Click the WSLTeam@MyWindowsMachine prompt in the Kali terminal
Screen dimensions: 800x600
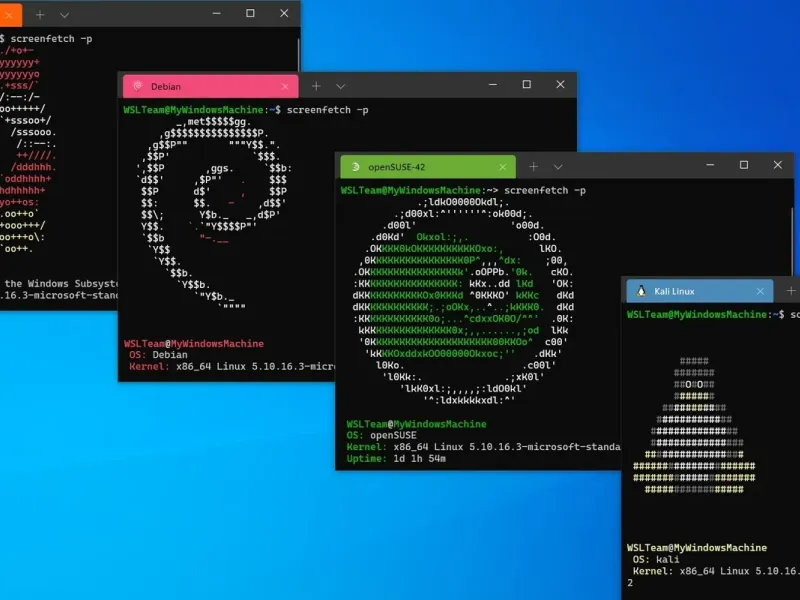[x=697, y=314]
